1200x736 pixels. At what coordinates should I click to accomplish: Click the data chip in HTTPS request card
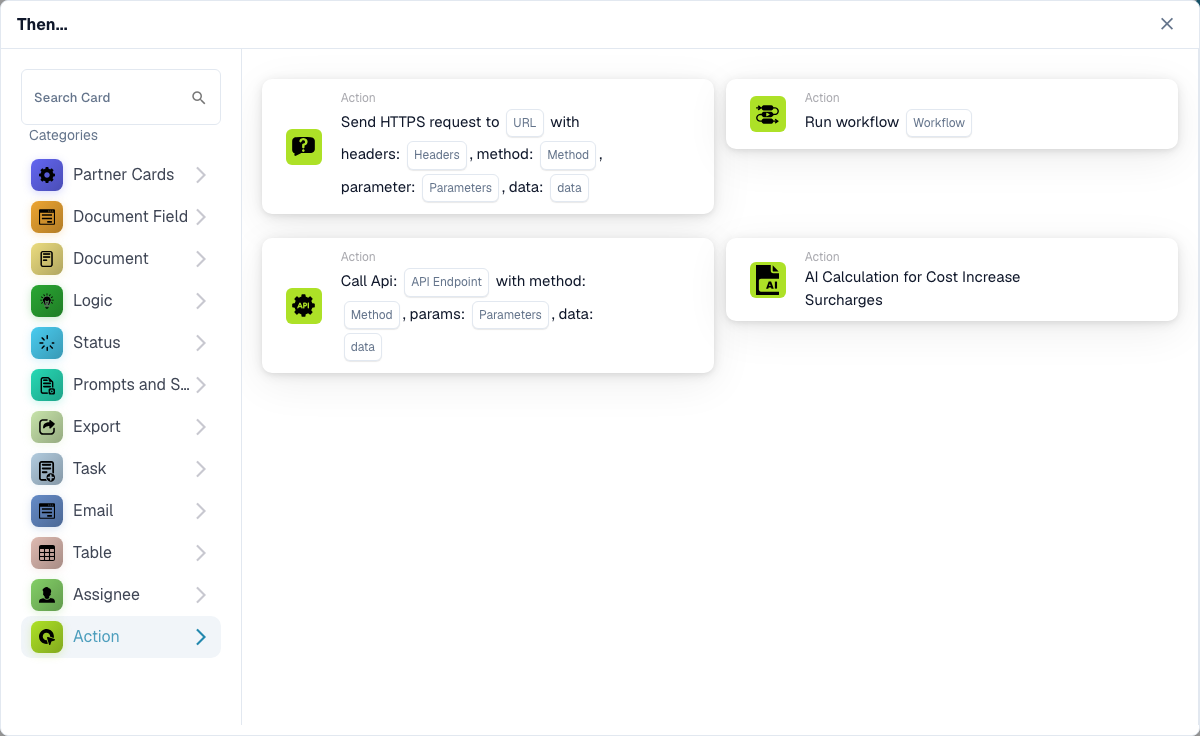569,188
